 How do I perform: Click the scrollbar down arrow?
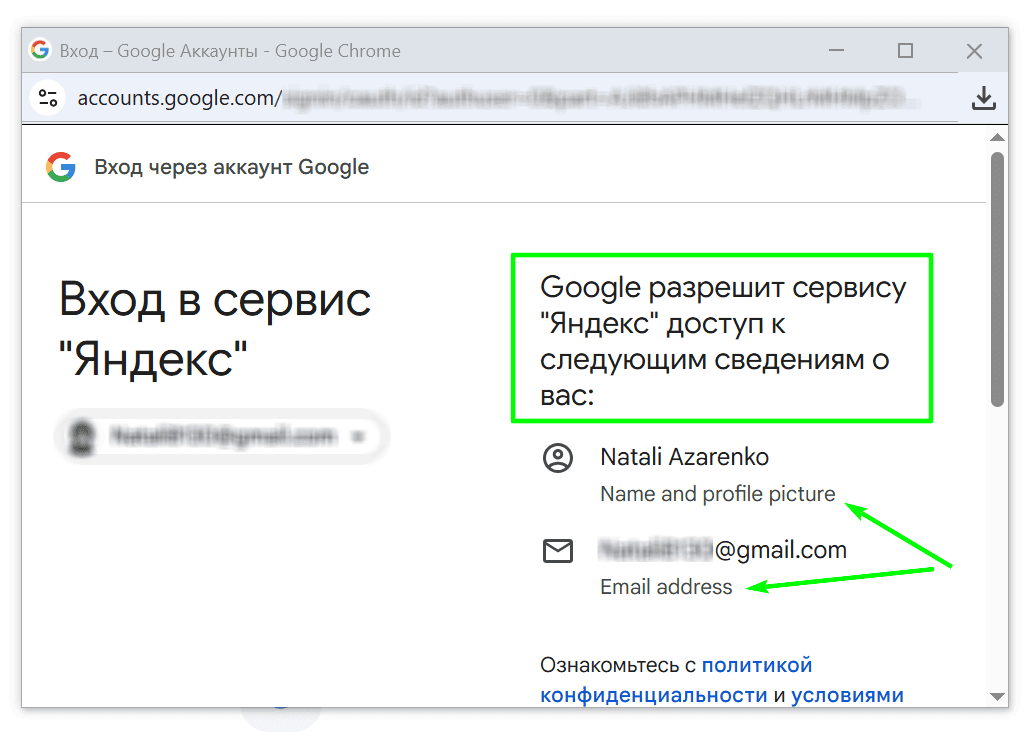pyautogui.click(x=997, y=696)
